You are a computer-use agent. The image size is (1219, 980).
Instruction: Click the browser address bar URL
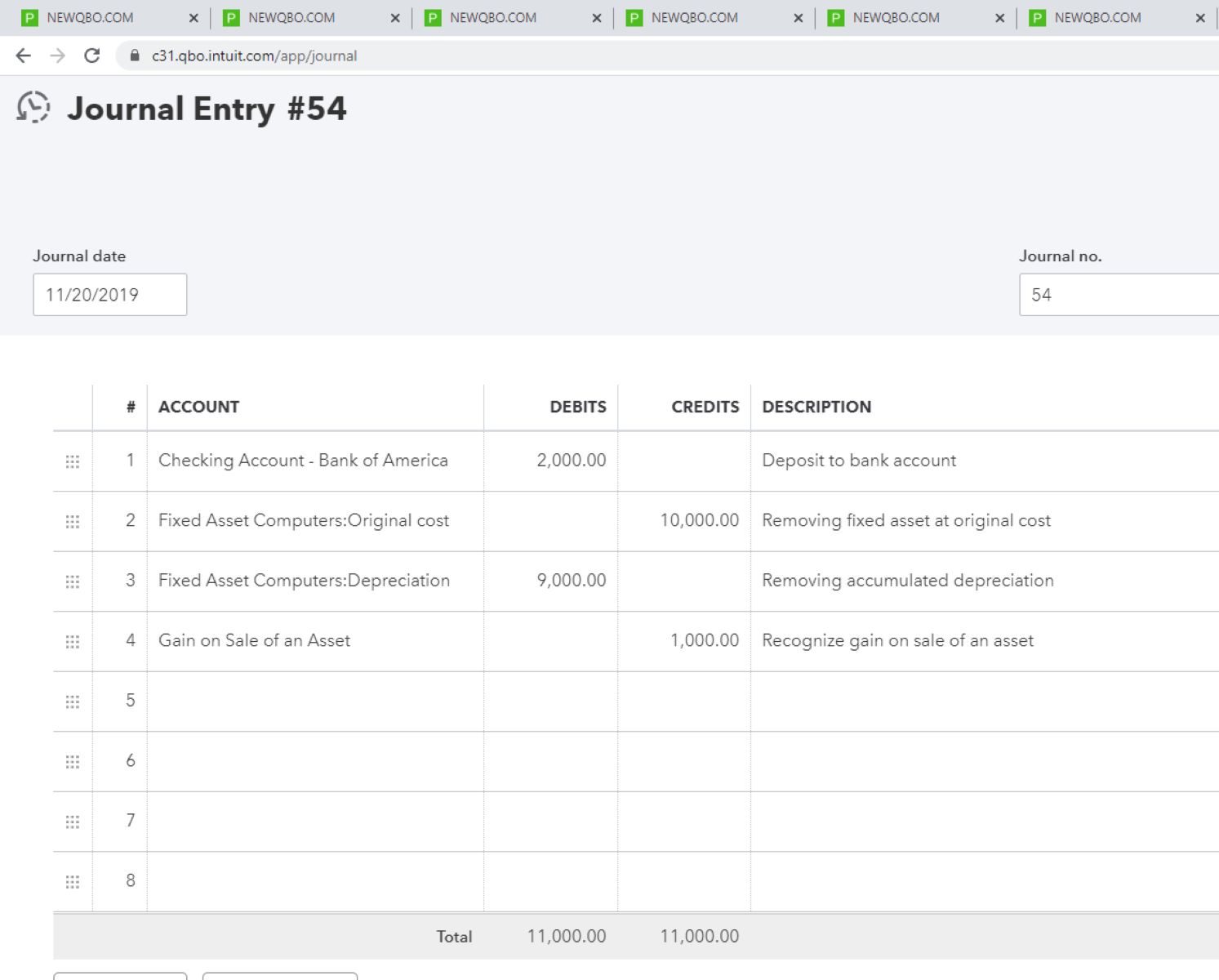coord(254,56)
